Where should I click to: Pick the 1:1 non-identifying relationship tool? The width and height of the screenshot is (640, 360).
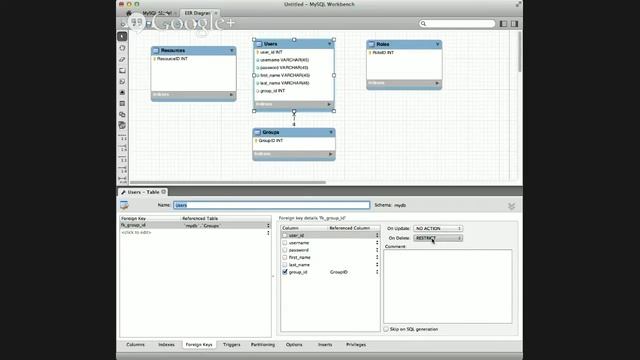click(x=122, y=138)
